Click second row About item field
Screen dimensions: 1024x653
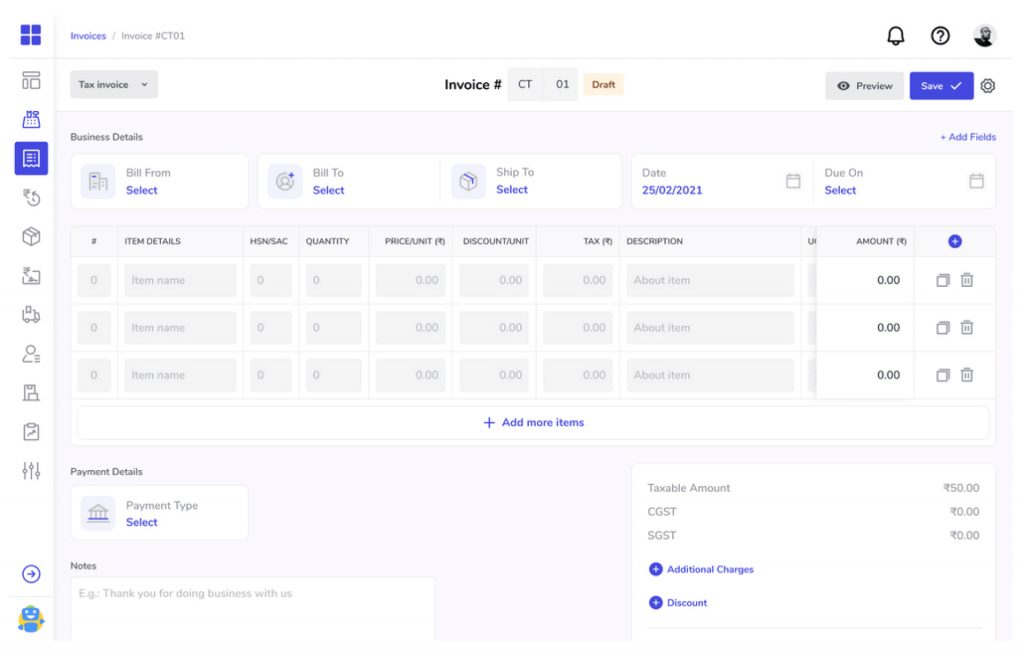tap(710, 328)
